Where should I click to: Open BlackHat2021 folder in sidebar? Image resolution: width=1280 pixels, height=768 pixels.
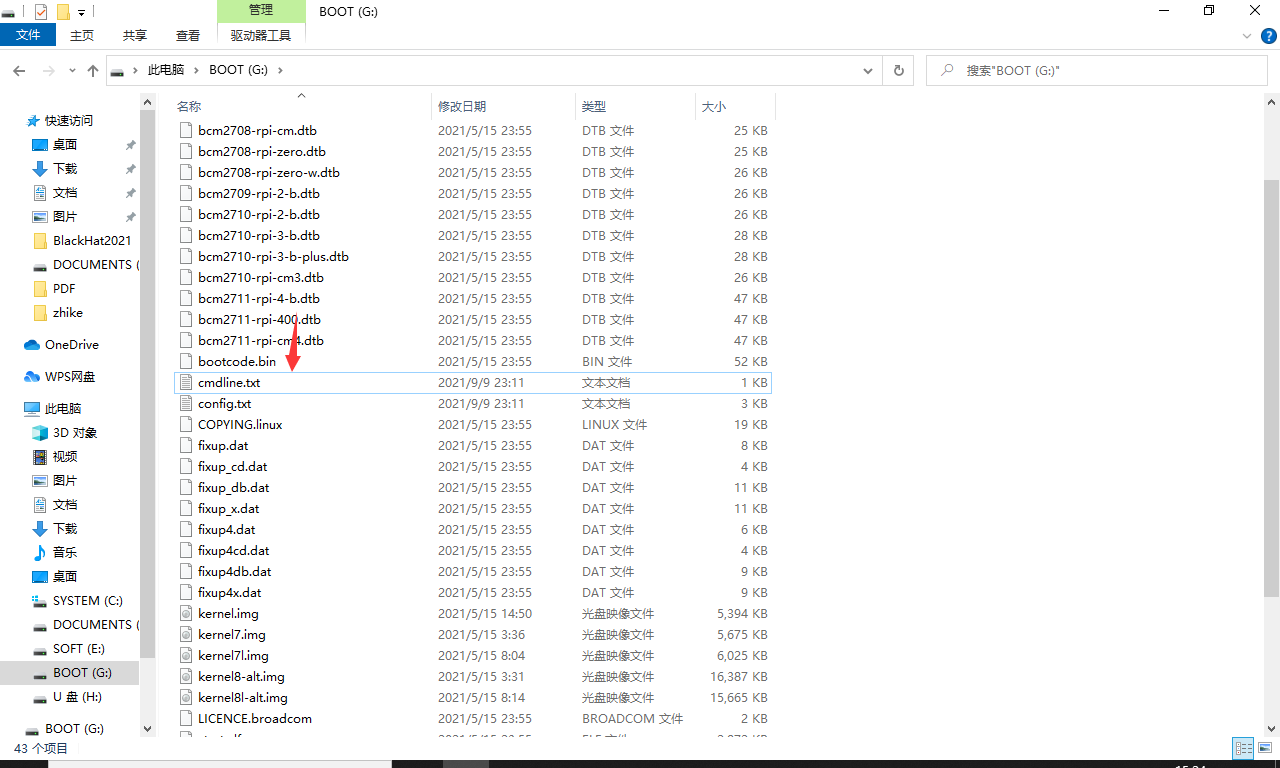click(92, 241)
